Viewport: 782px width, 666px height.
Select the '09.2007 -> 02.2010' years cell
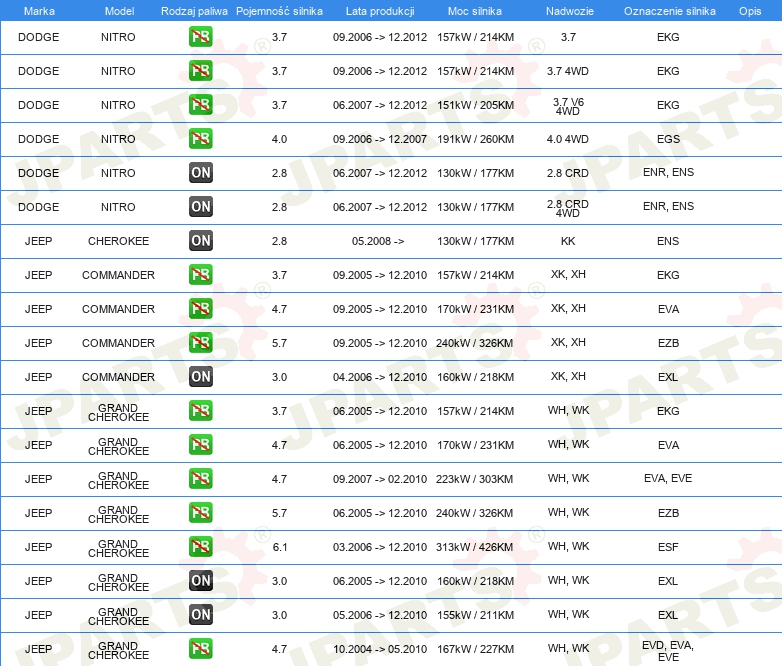coord(380,479)
